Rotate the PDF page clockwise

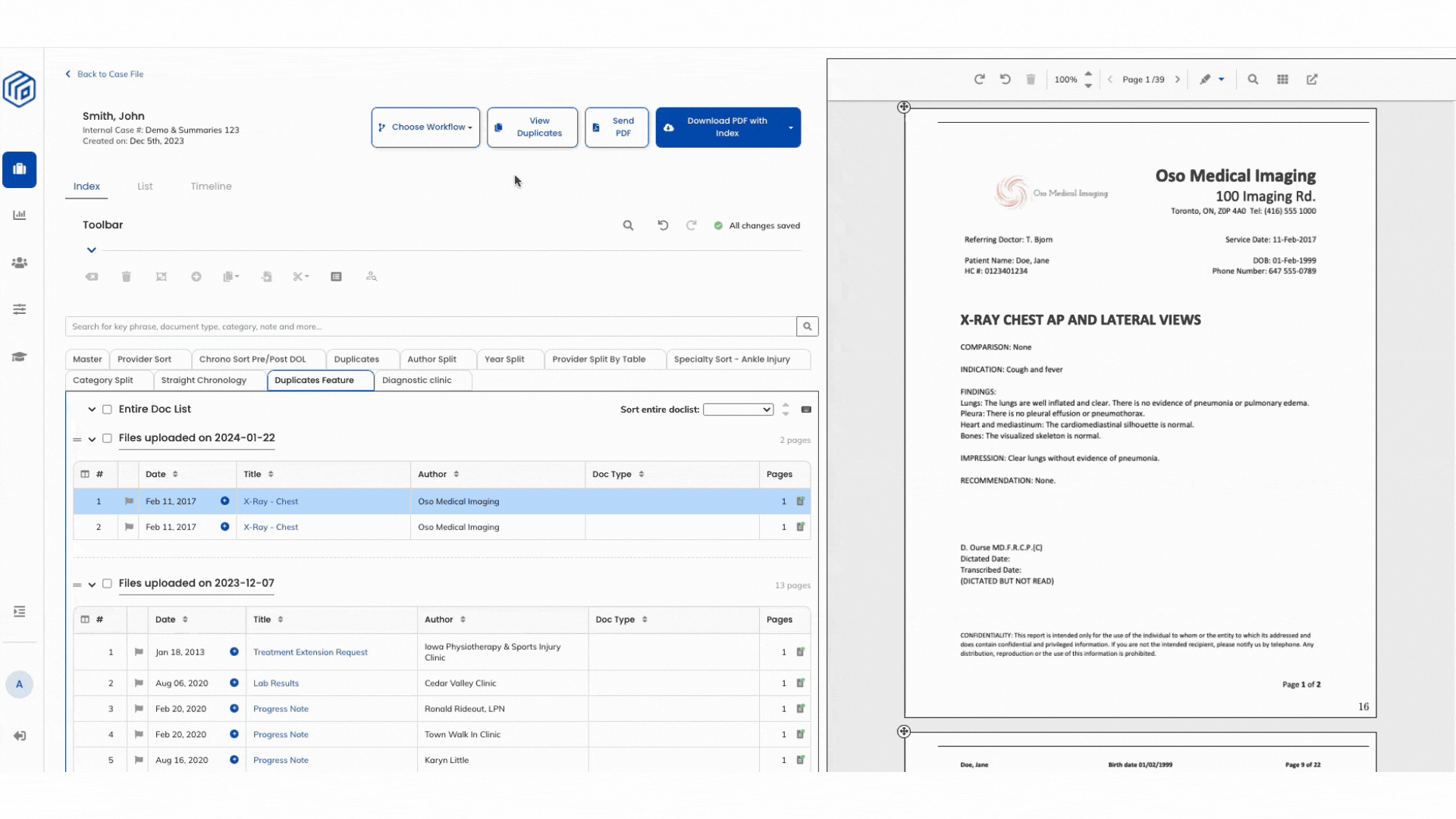979,80
